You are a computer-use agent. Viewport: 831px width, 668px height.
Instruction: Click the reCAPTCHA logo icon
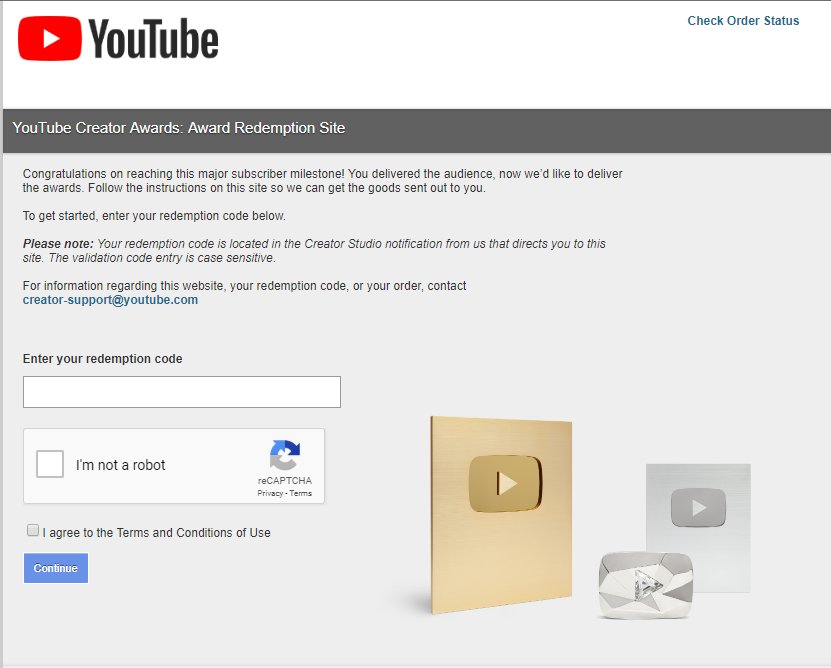coord(285,455)
